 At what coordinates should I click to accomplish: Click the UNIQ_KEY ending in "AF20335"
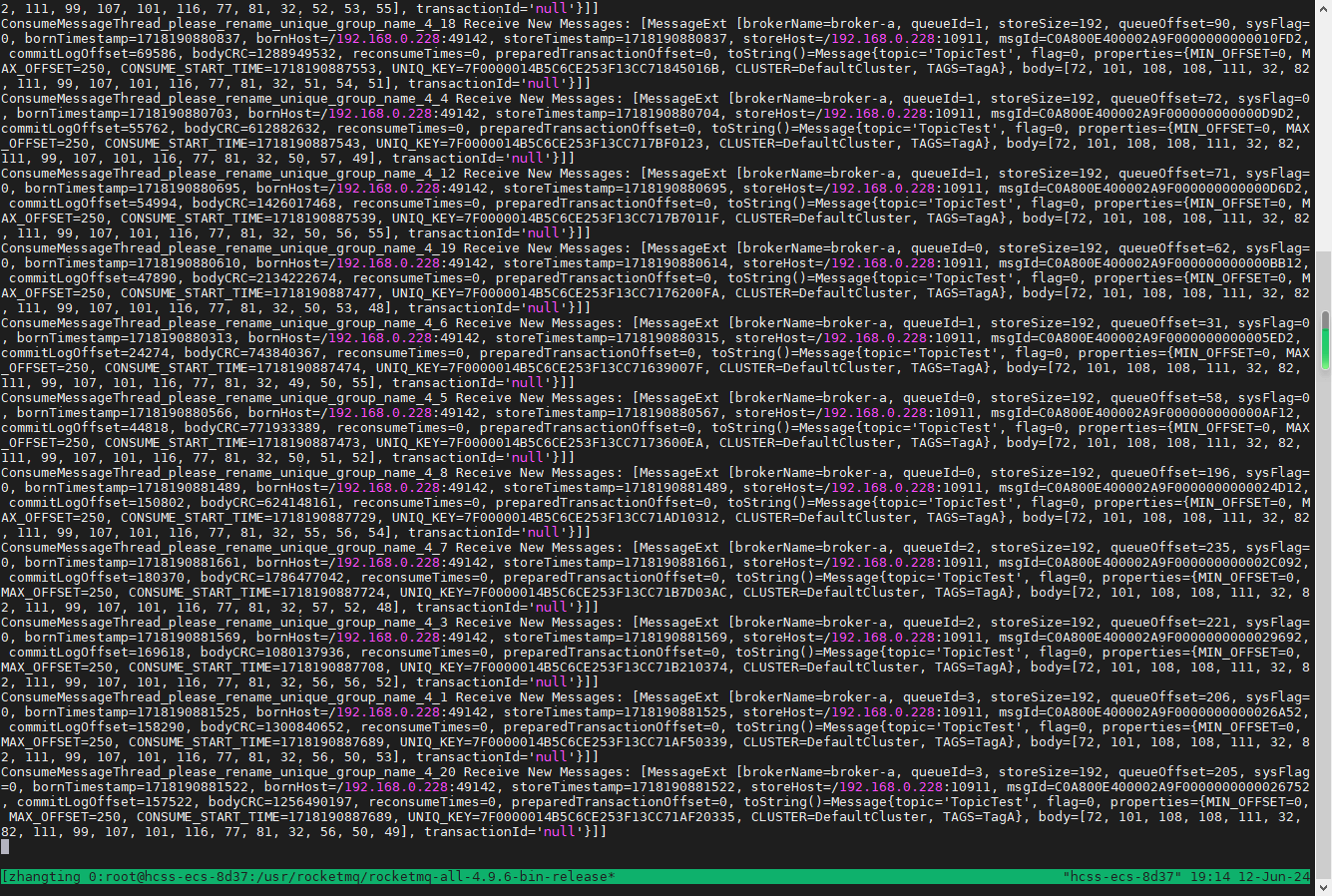click(571, 817)
